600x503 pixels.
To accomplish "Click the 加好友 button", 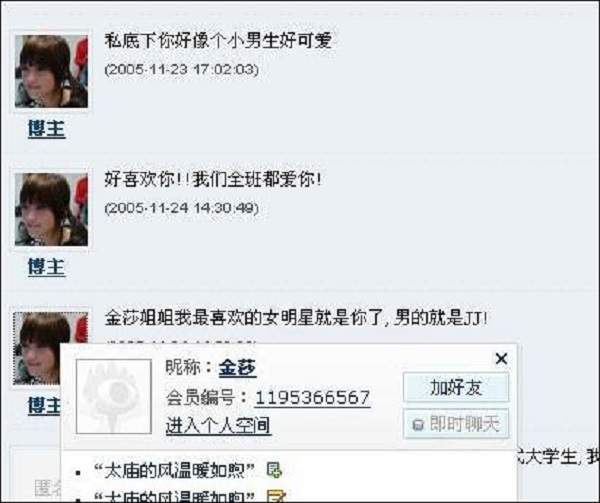I will [x=456, y=388].
